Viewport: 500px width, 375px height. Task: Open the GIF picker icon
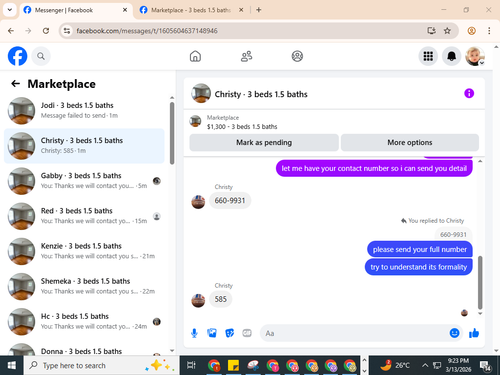247,333
